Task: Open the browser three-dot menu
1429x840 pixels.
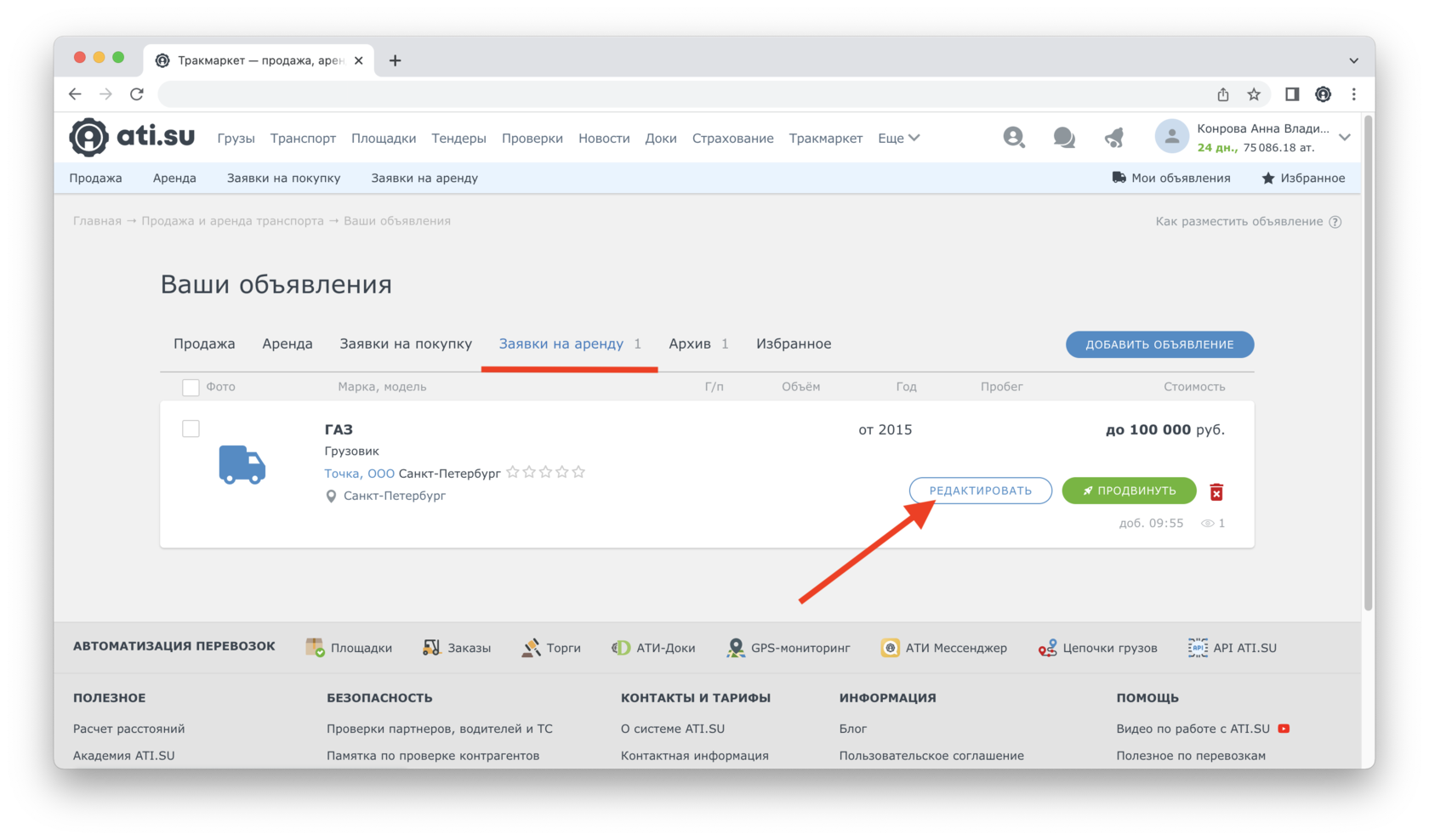Action: (1354, 94)
